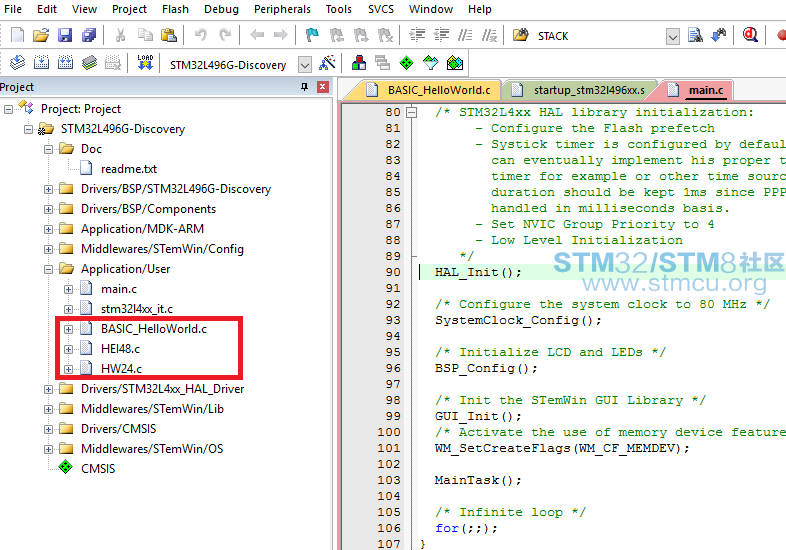Save all files icon
Screen dimensions: 786x550
89,35
